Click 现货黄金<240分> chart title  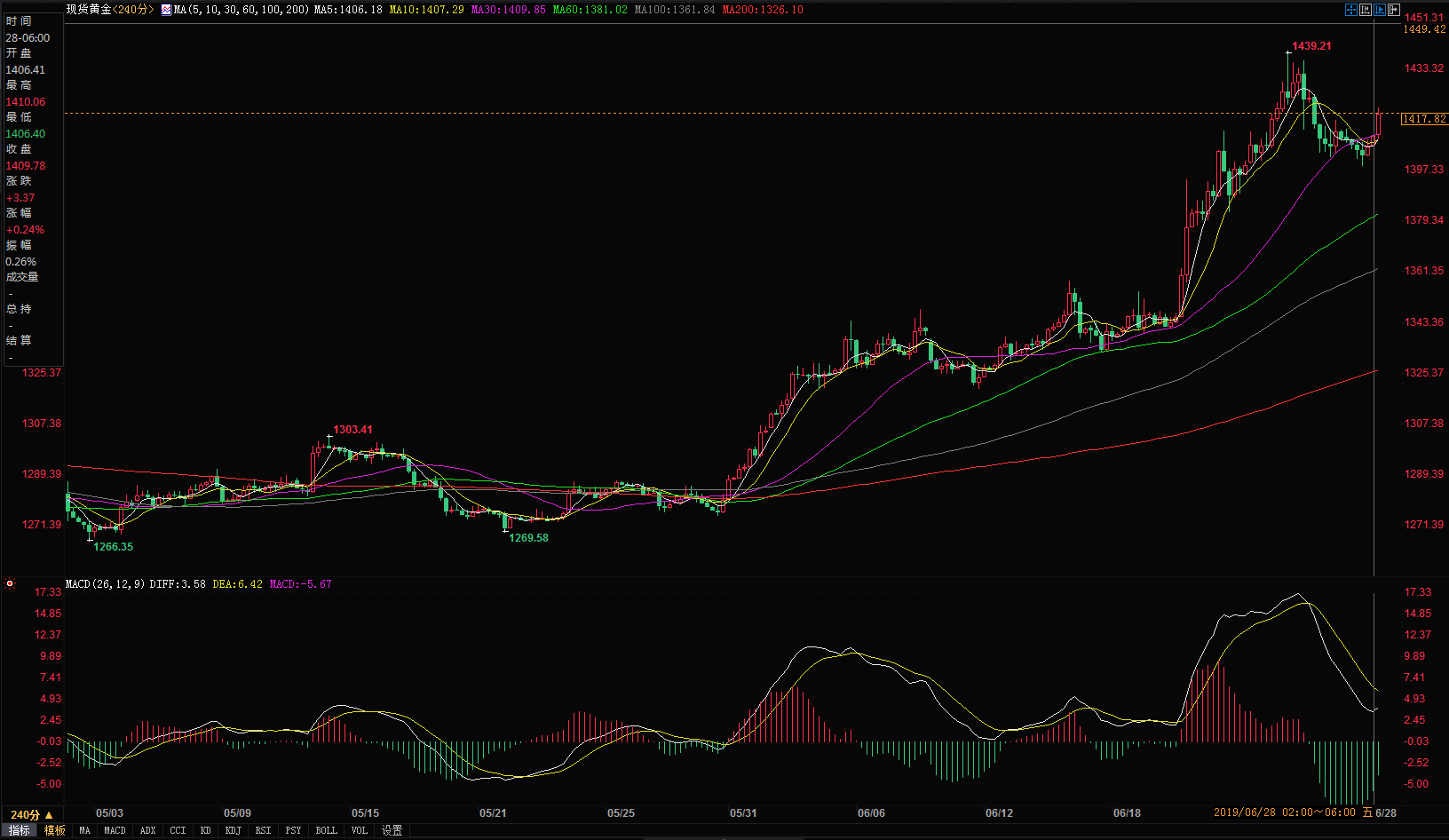coord(110,10)
